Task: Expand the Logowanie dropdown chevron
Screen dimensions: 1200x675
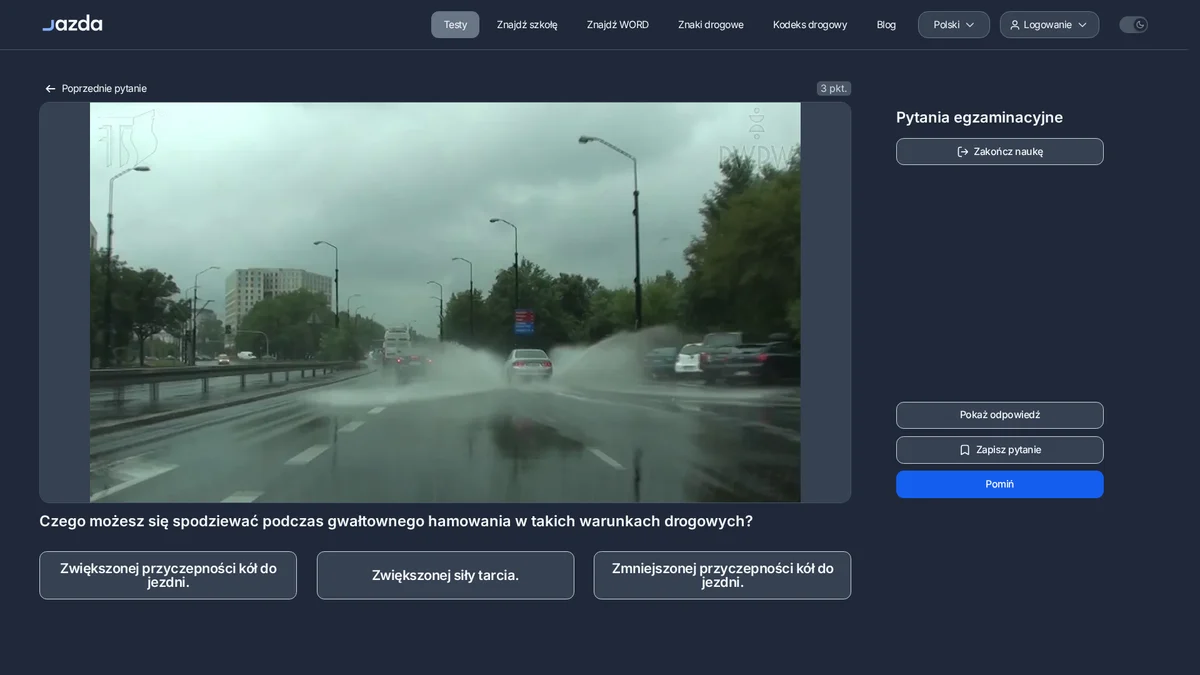Action: point(1082,25)
